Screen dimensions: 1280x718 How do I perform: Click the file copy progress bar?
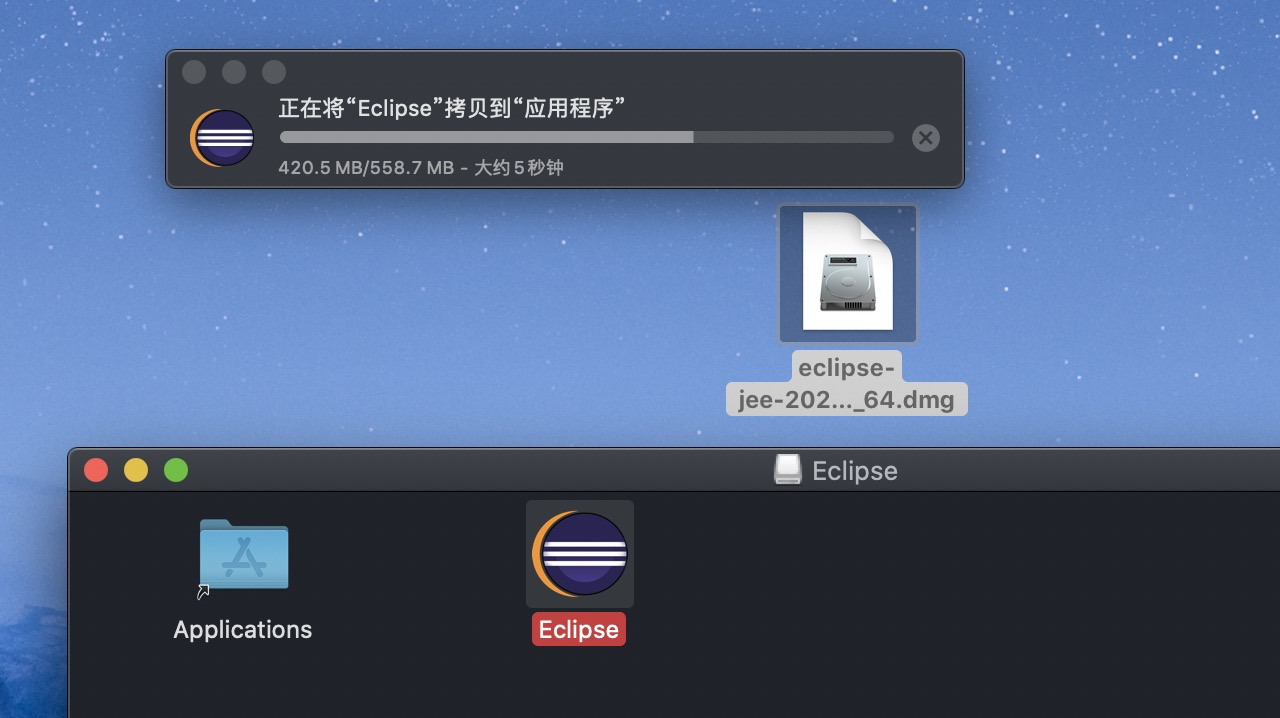tap(586, 137)
